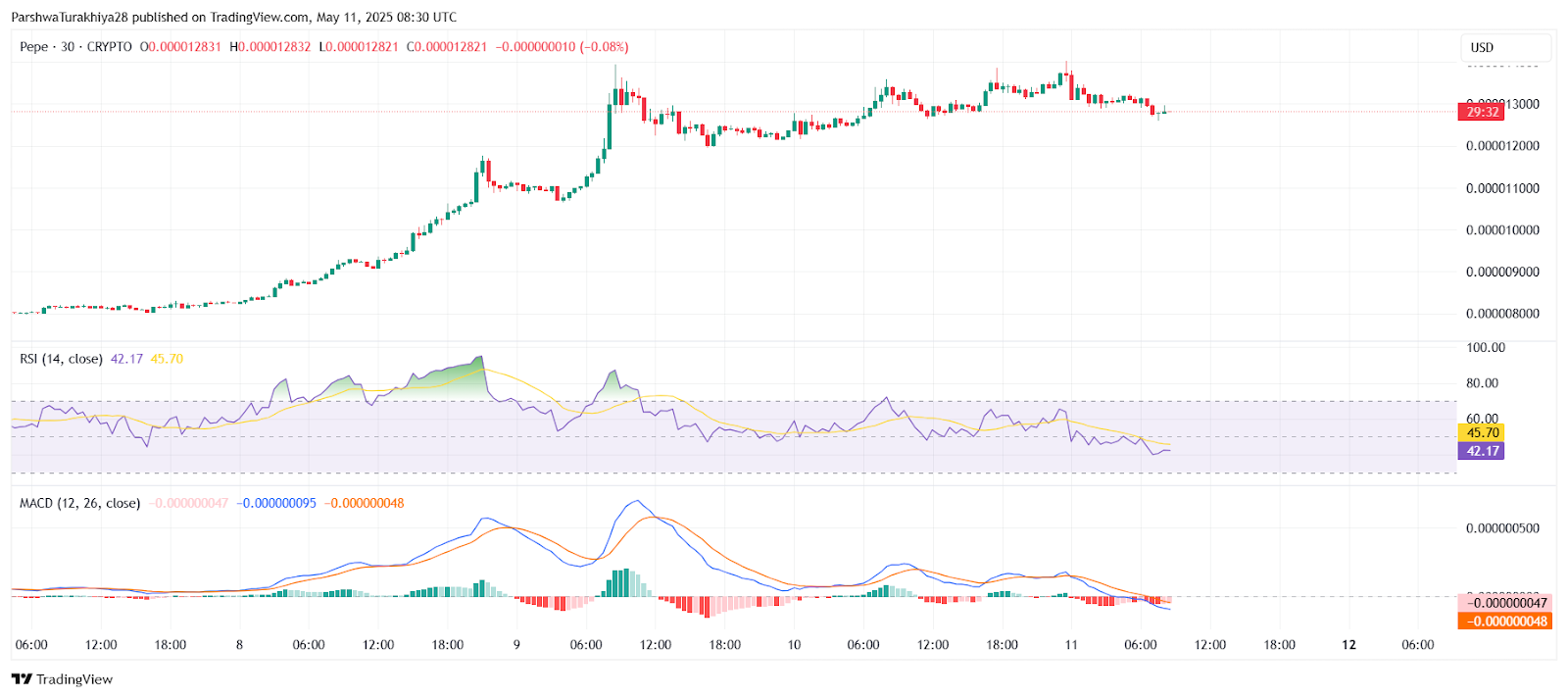Click the date 9 marker on time axis
Screen dimensions: 1568x698
(516, 645)
